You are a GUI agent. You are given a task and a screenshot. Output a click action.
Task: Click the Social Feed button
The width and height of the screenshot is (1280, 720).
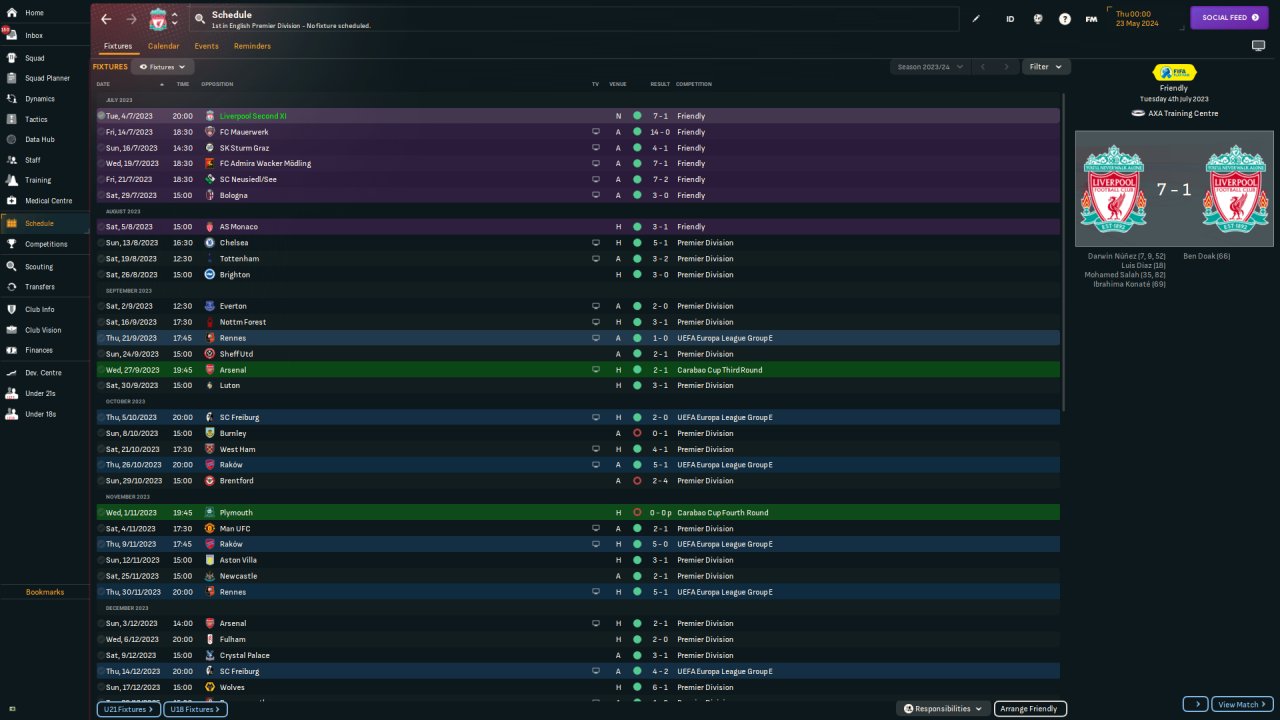tap(1229, 18)
